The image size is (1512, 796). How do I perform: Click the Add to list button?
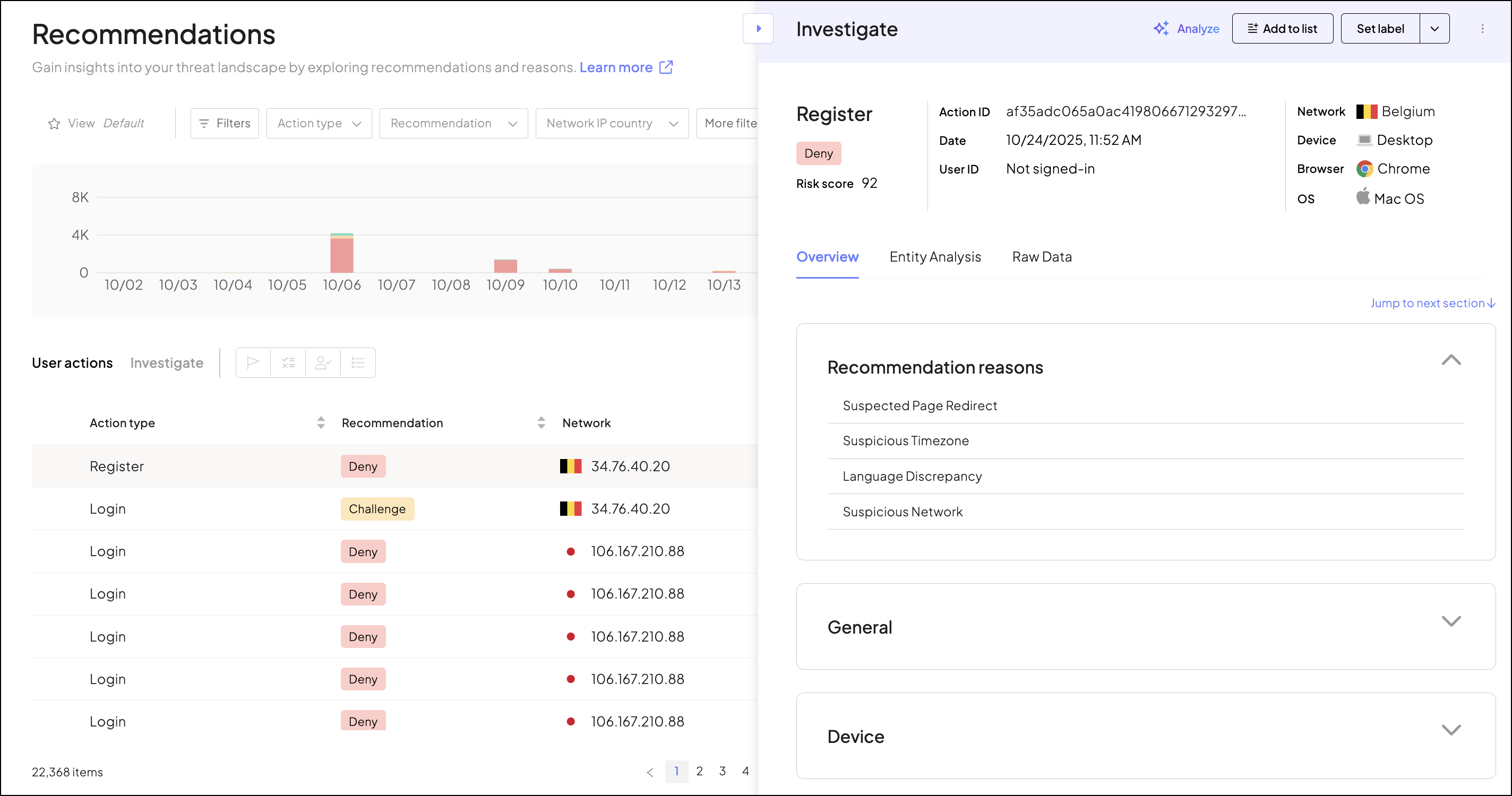(1282, 28)
